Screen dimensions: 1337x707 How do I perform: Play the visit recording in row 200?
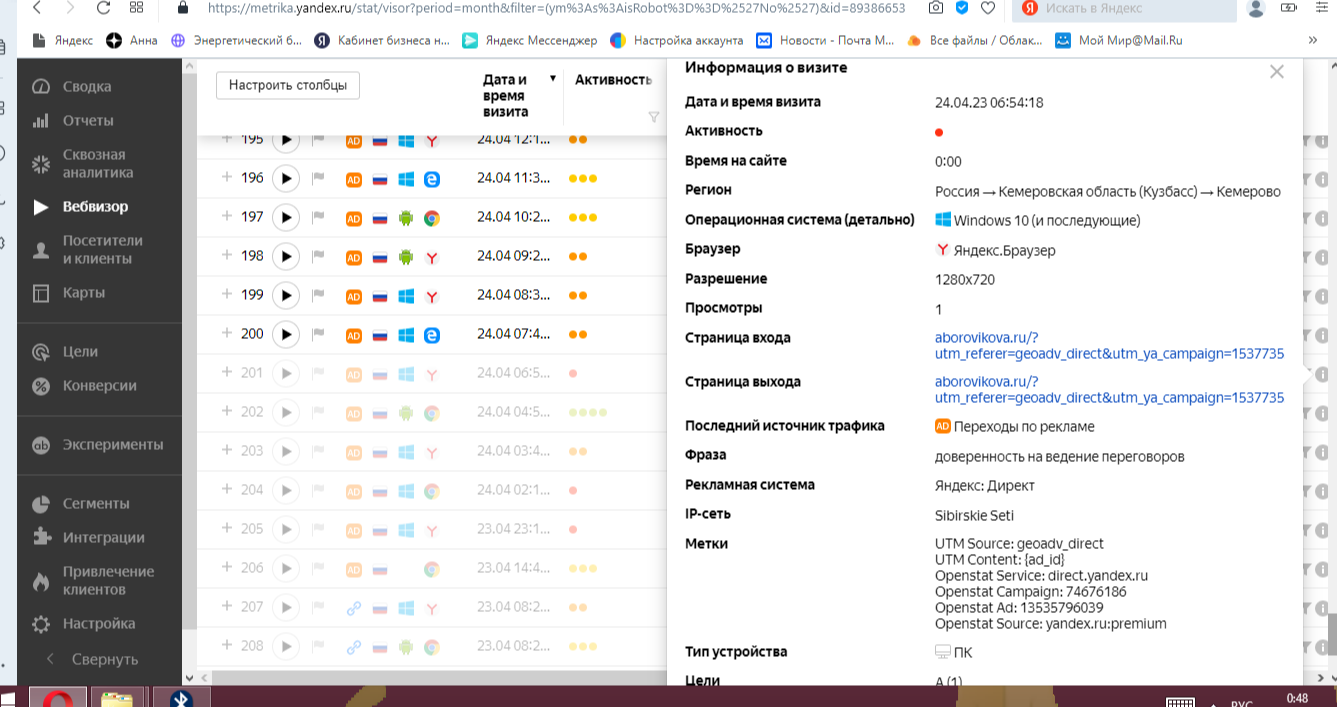(x=286, y=334)
